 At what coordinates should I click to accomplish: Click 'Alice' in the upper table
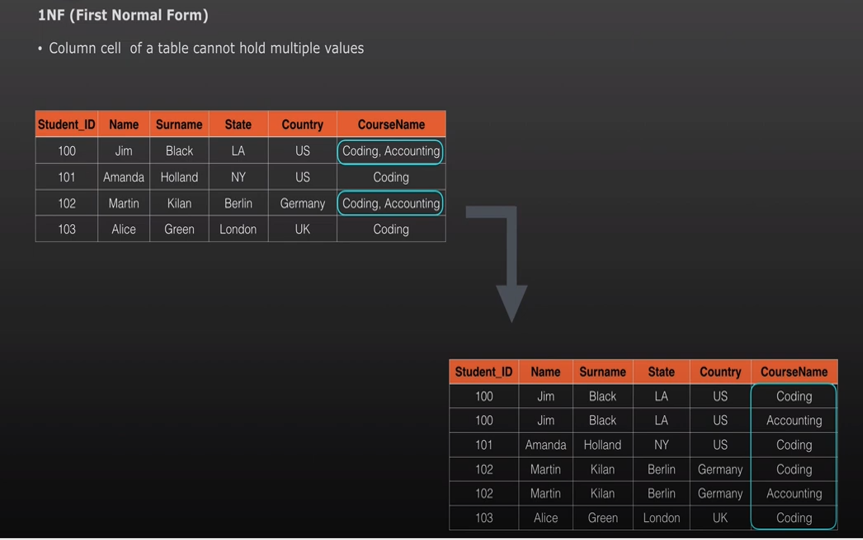123,229
